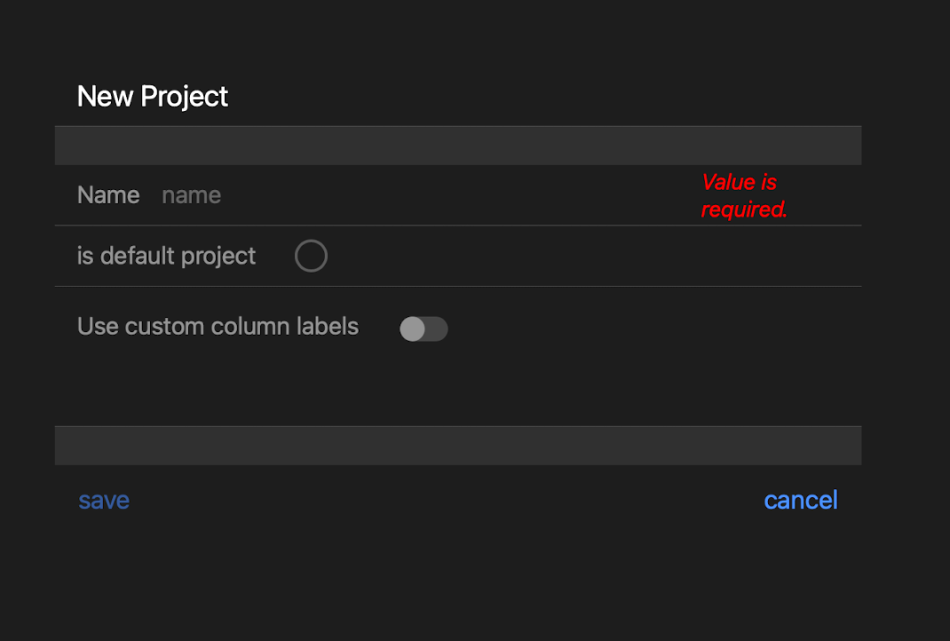Save the new project

(103, 500)
